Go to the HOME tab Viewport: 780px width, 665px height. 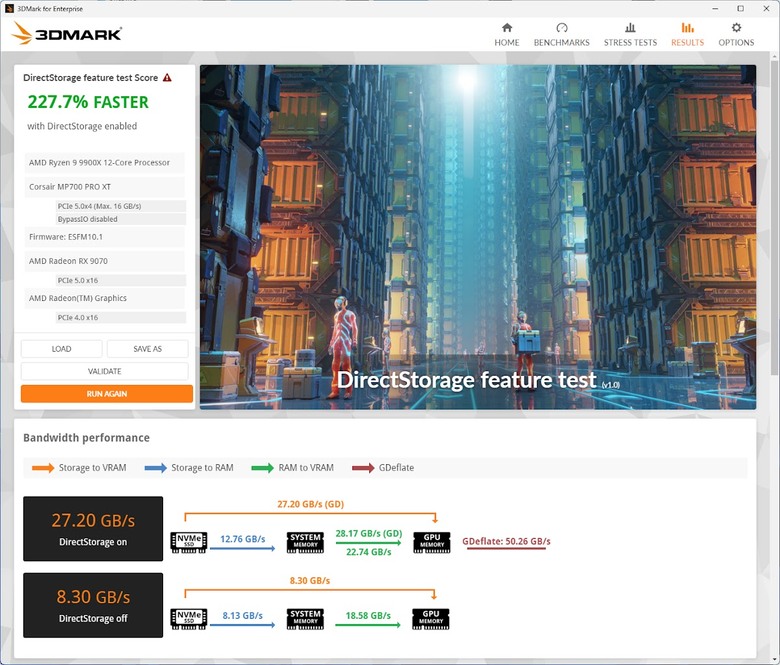506,35
